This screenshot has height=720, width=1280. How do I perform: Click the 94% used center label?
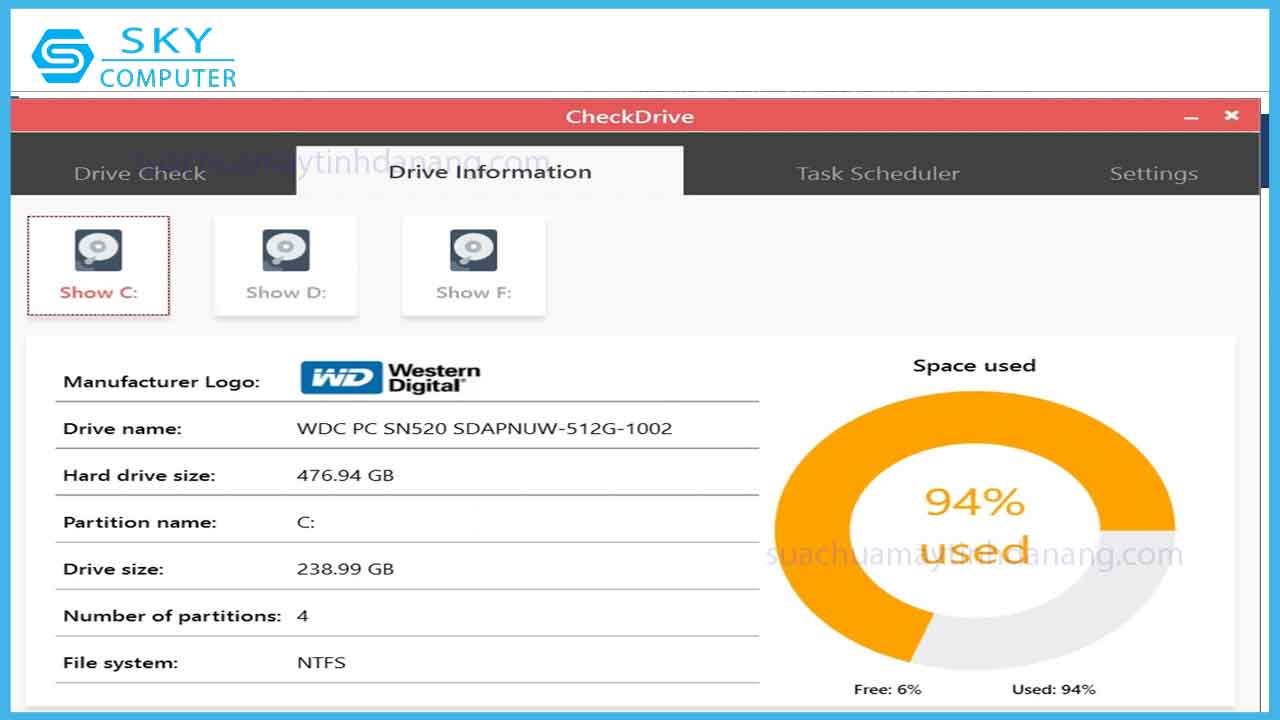pyautogui.click(x=975, y=525)
